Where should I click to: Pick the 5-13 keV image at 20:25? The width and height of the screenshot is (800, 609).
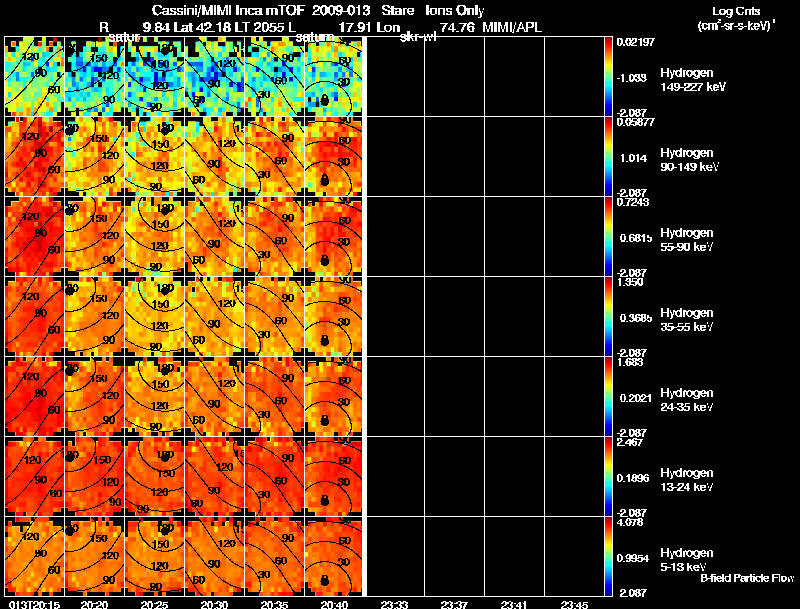(x=154, y=557)
